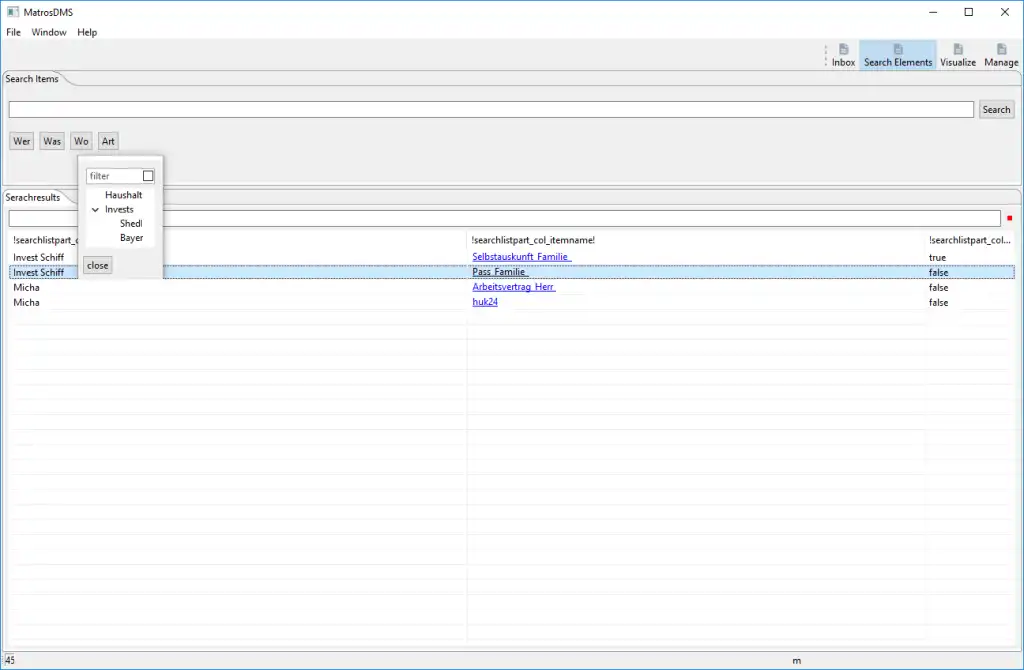Maximize the MatrosDMS window
1024x670 pixels.
(x=968, y=12)
